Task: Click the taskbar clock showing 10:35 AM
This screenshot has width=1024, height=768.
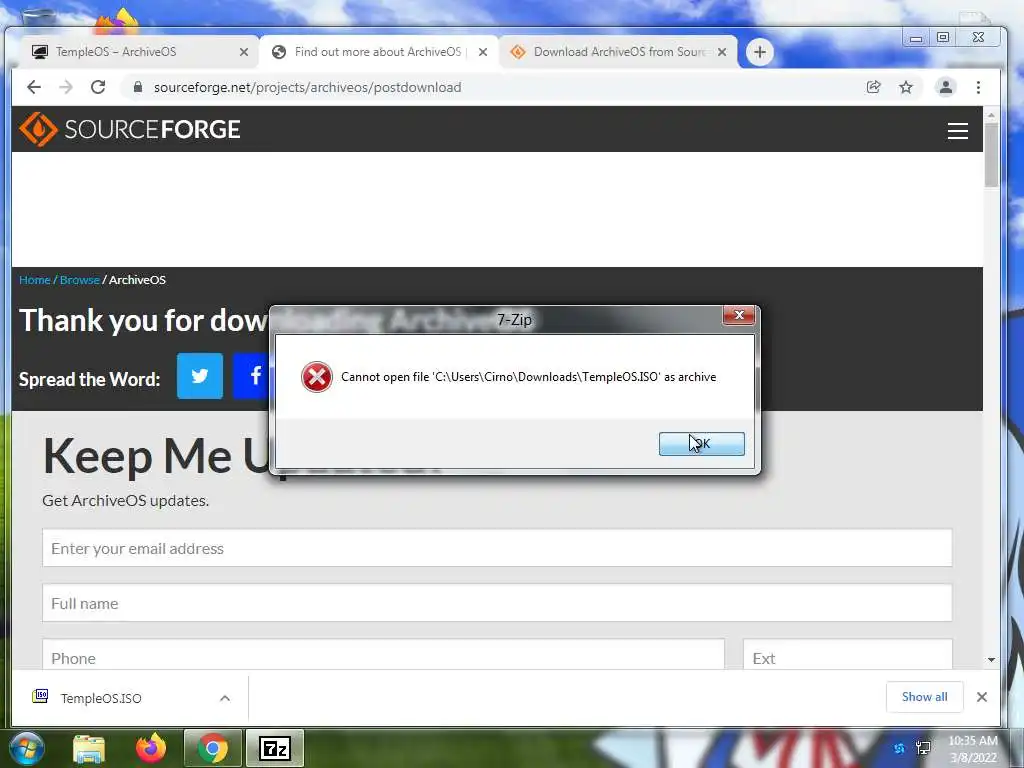Action: pos(973,749)
